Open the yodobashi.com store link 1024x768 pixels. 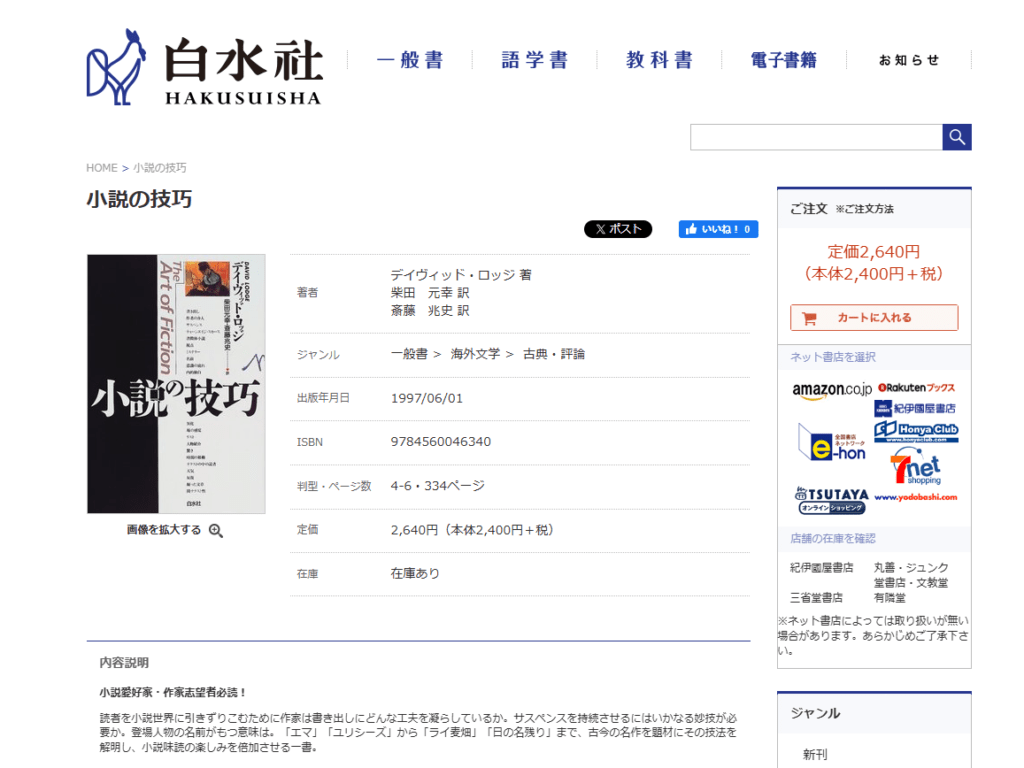coord(916,497)
